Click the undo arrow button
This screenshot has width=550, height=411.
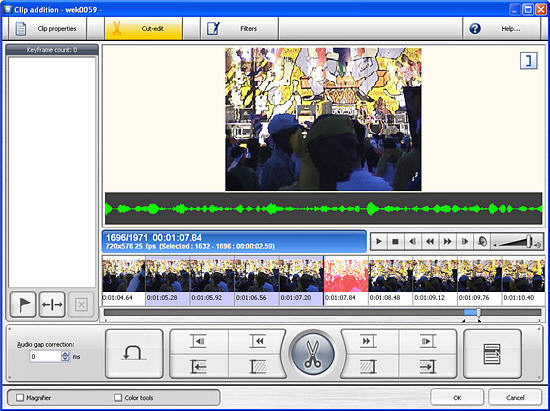(x=134, y=353)
